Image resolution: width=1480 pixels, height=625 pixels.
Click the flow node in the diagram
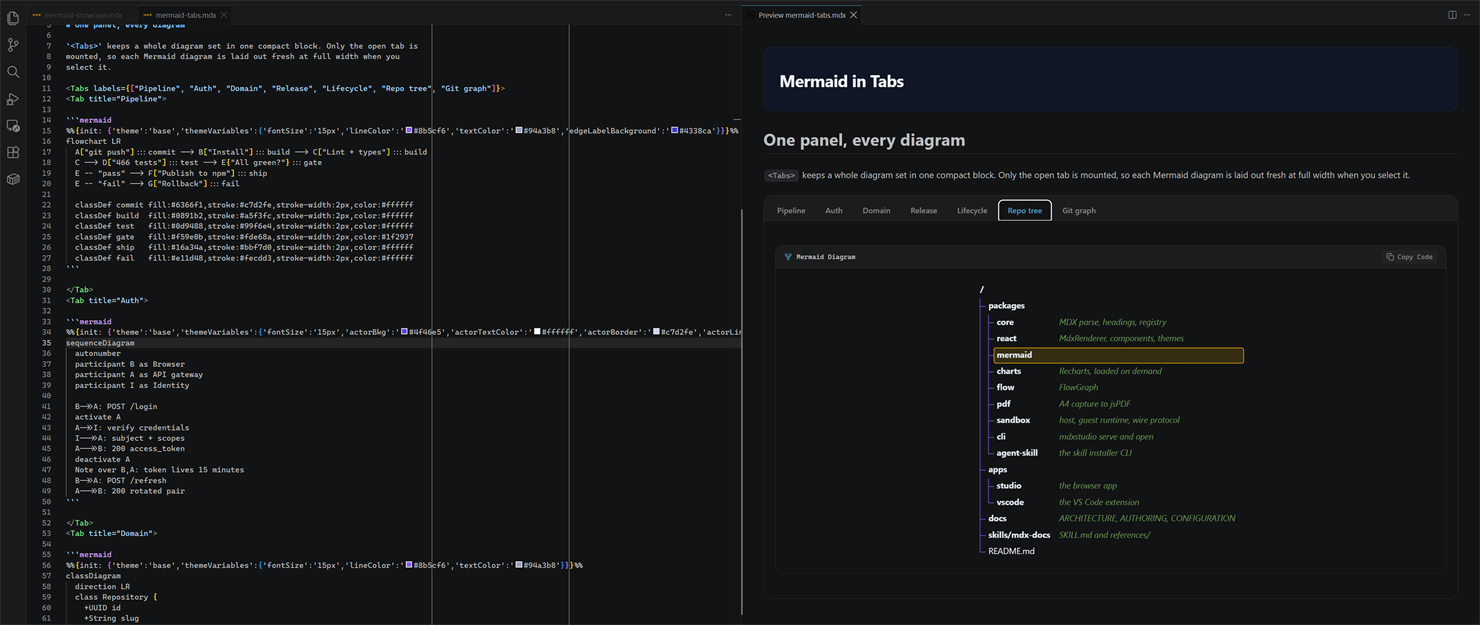[x=1005, y=388]
